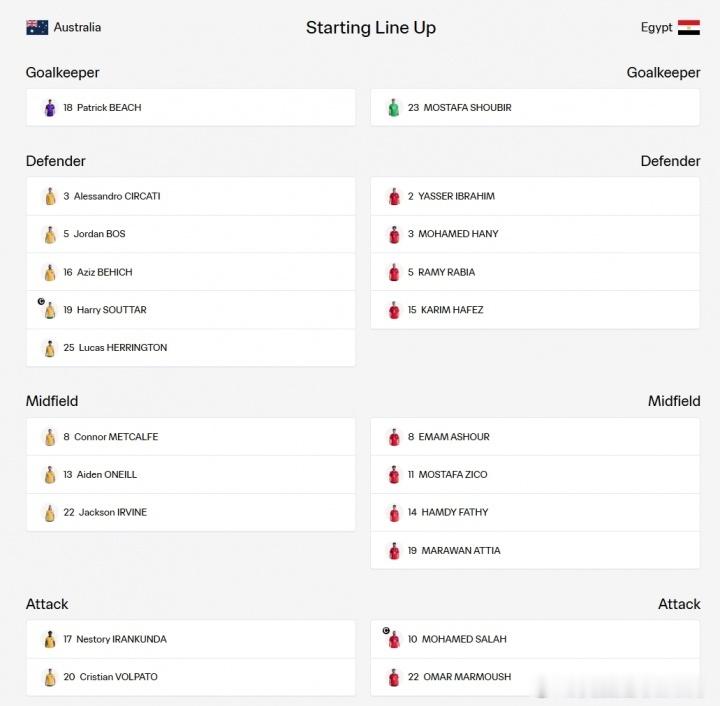Image resolution: width=720 pixels, height=706 pixels.
Task: Click Mostafa Shoubir's green goalkeeper jersey icon
Action: [394, 108]
